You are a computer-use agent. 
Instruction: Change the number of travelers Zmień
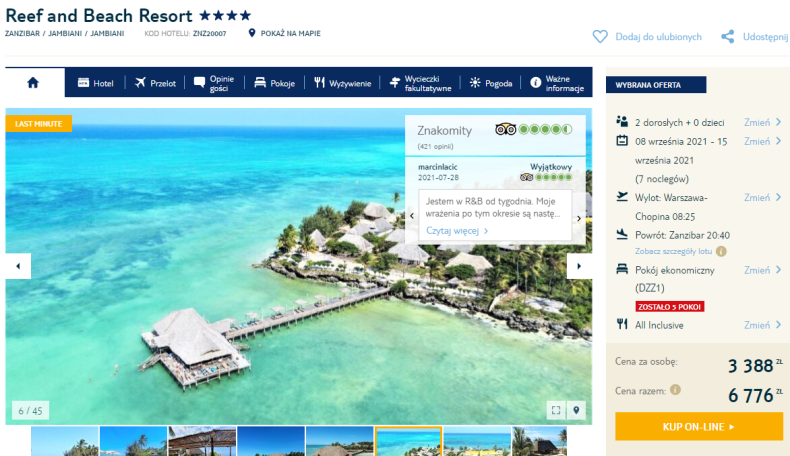click(x=763, y=122)
